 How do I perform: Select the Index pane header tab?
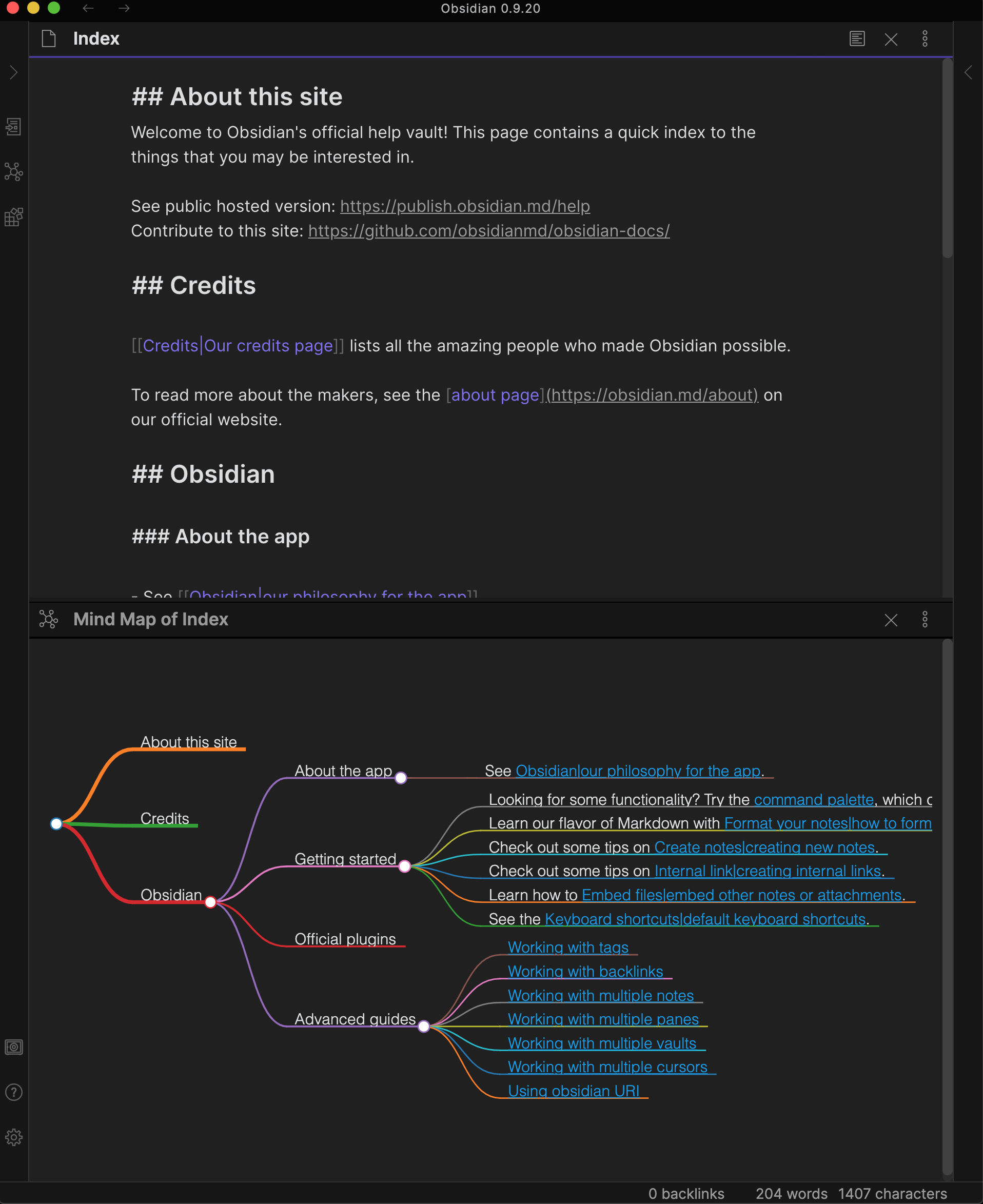tap(96, 38)
